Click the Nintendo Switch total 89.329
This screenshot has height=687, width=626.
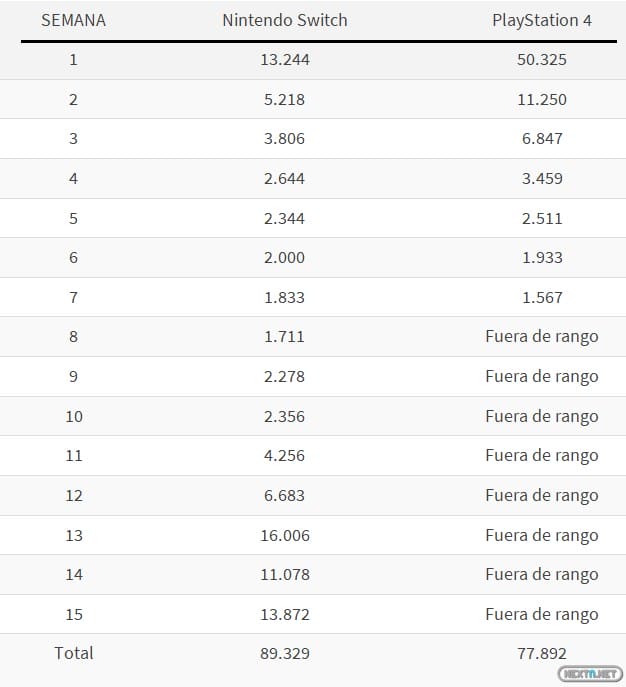coord(285,654)
